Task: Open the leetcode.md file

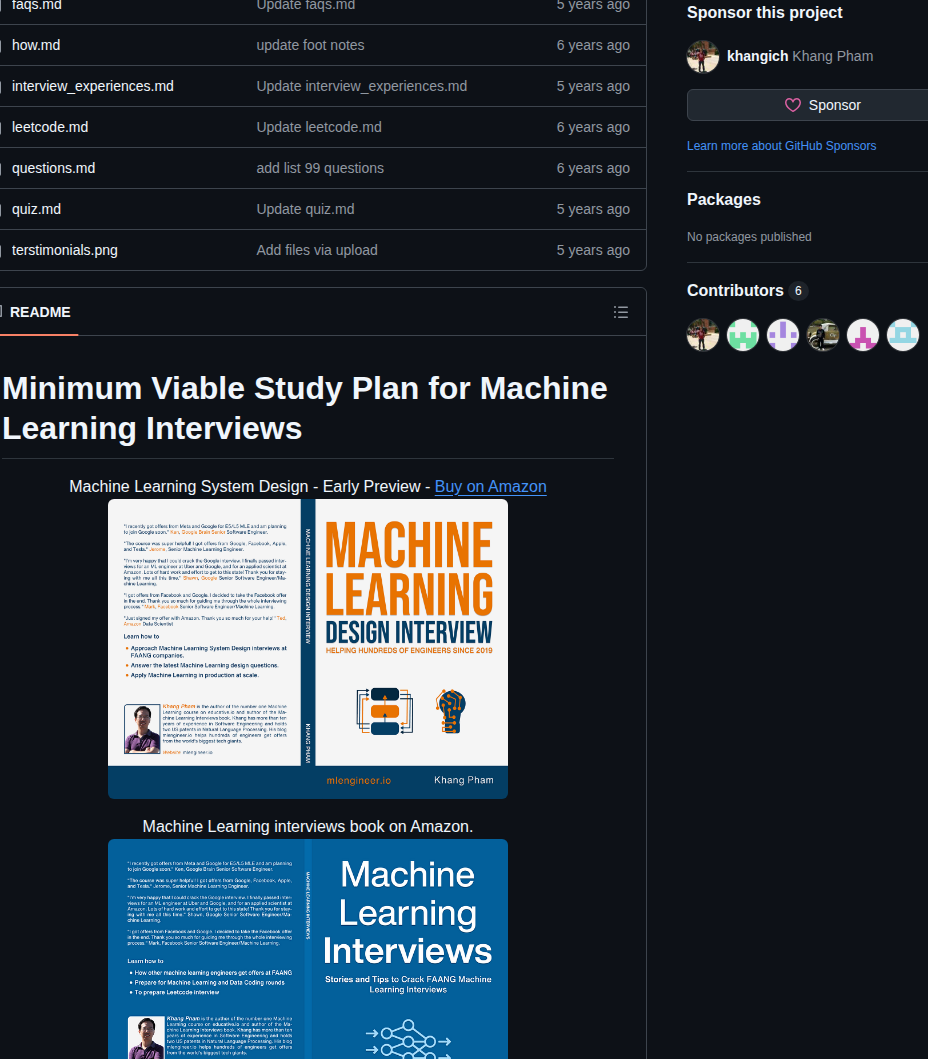Action: 50,127
